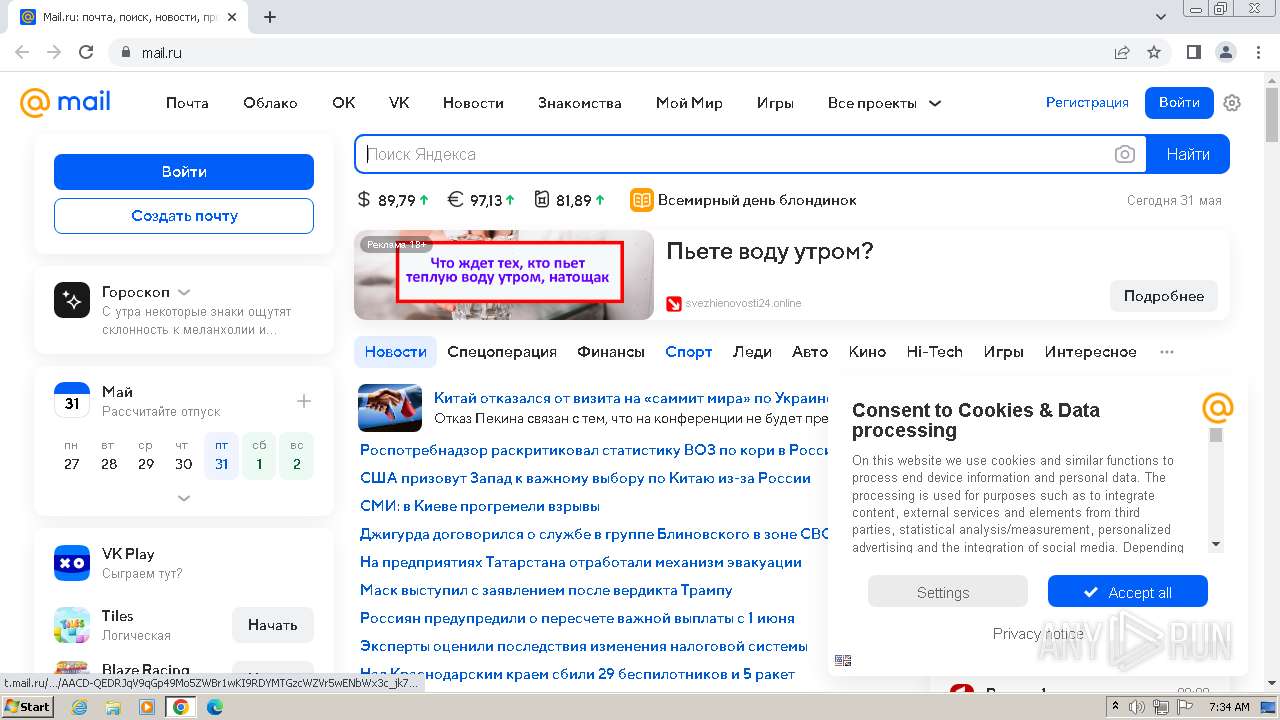Expand the Гороскоп chevron
Screen dimensions: 1280x720
[184, 293]
